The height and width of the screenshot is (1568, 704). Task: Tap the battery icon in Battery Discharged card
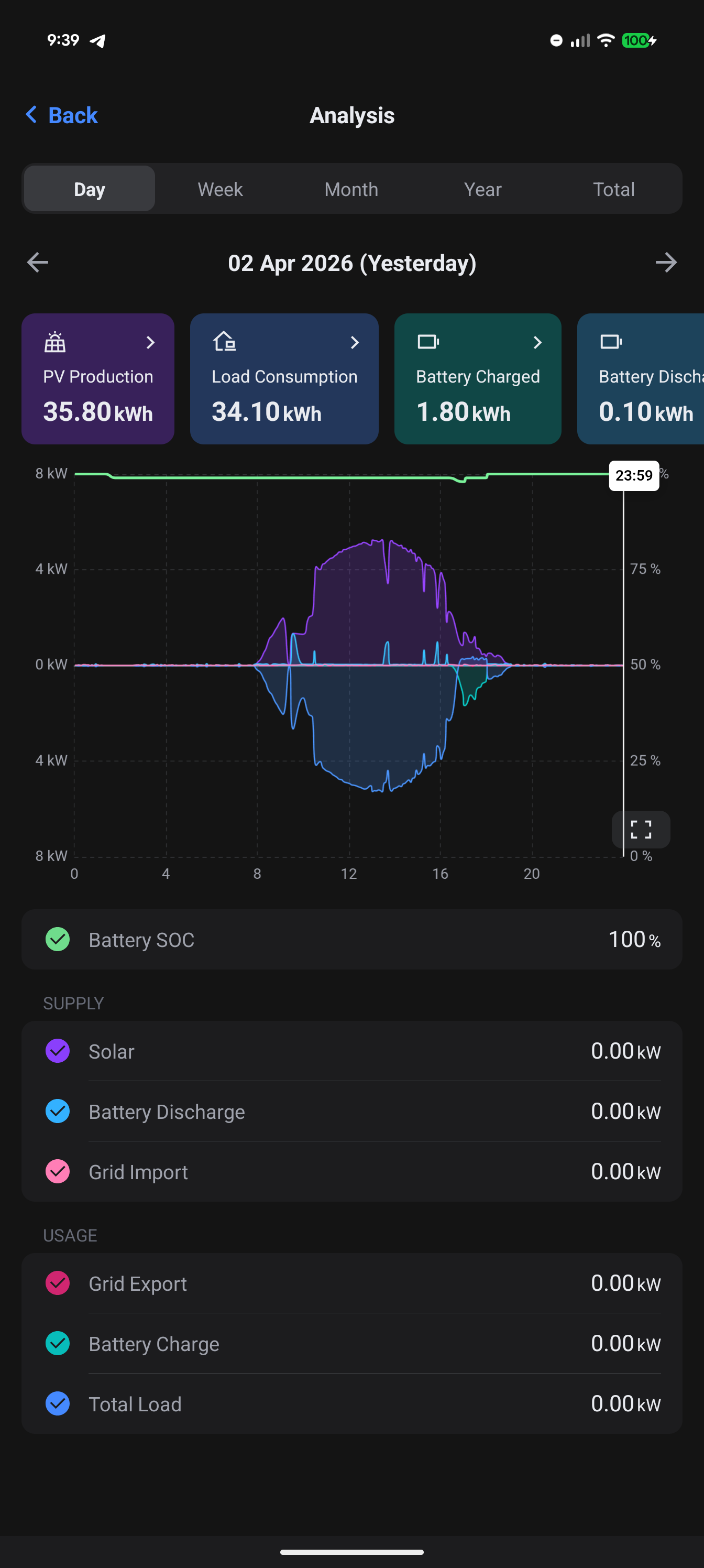tap(610, 342)
